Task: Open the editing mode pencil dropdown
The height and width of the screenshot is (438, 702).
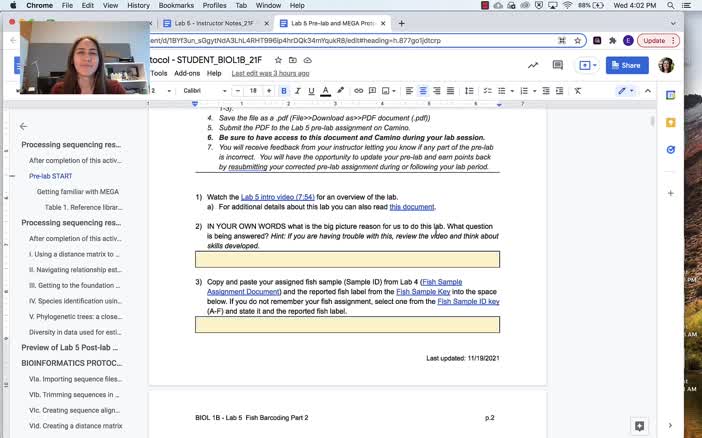Action: [x=625, y=91]
